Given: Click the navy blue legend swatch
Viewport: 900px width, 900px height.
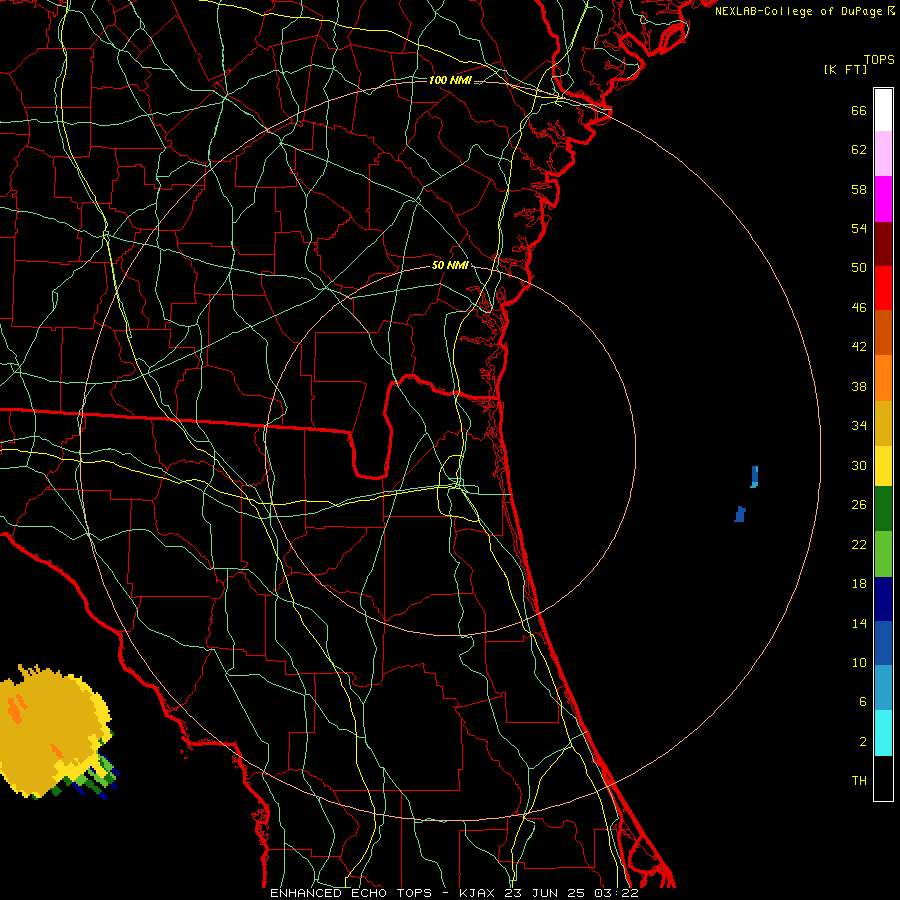Looking at the screenshot, I should [883, 599].
